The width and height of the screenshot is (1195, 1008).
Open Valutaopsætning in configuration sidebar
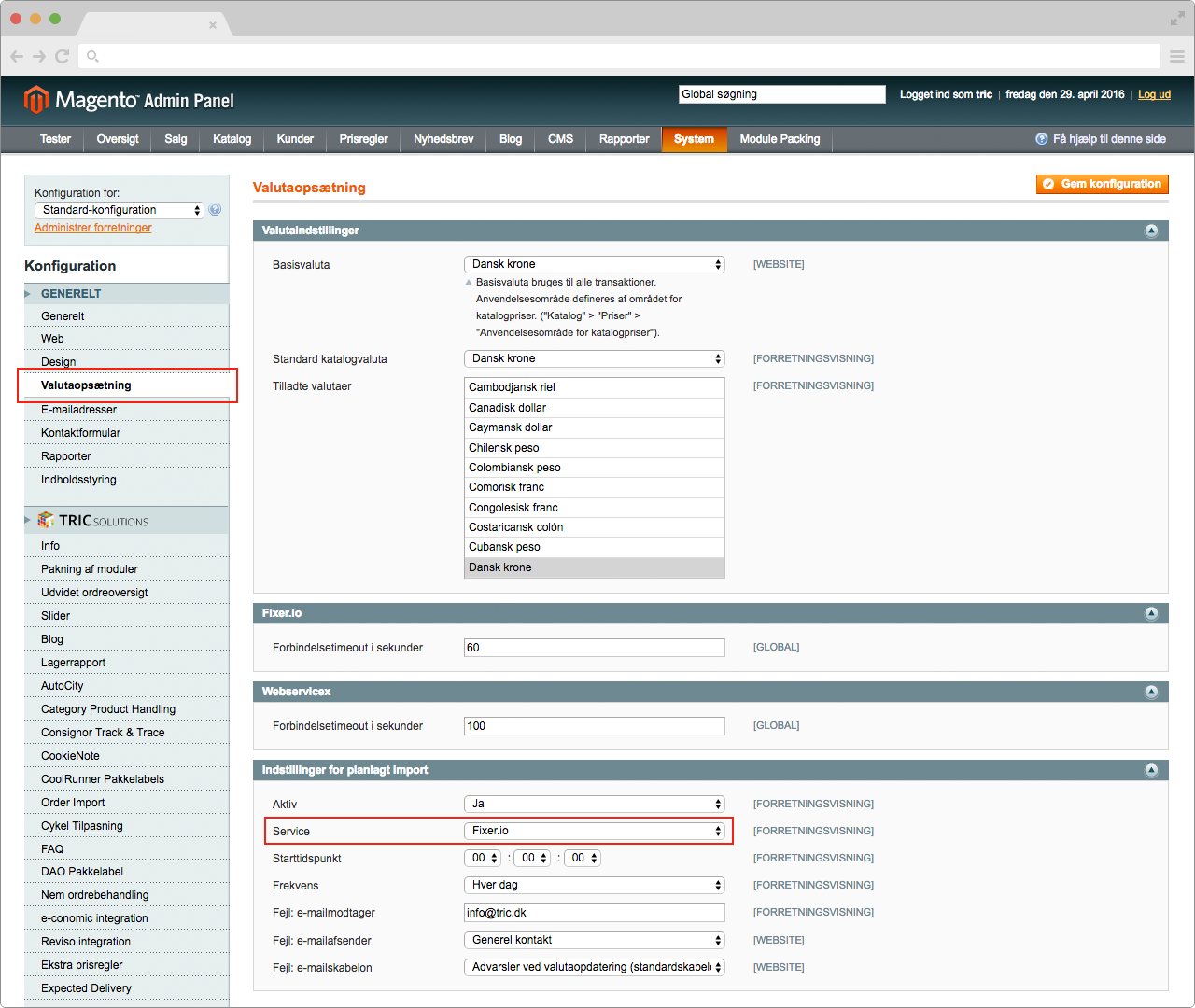point(86,385)
